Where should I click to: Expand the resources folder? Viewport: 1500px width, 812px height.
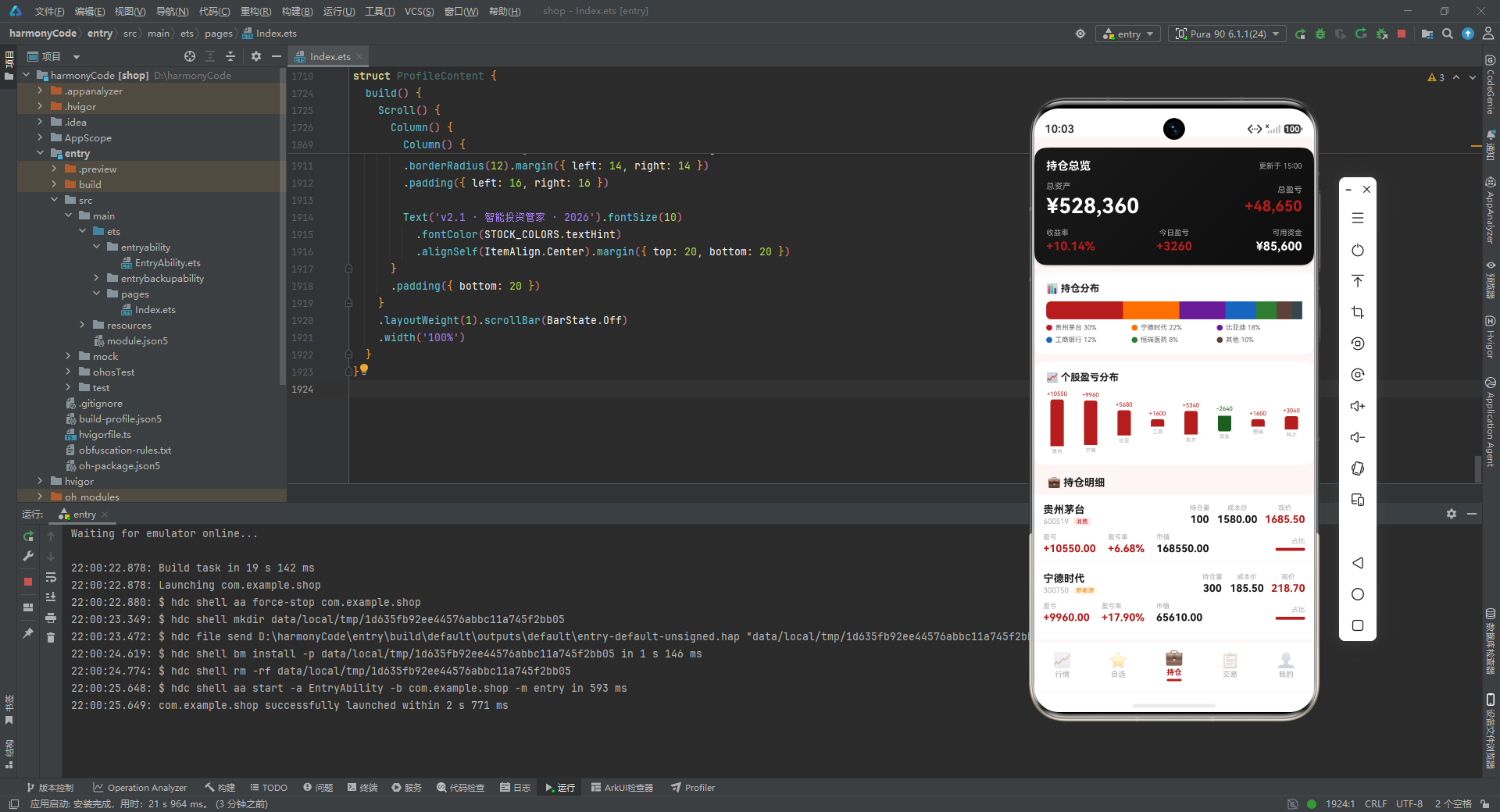[82, 325]
